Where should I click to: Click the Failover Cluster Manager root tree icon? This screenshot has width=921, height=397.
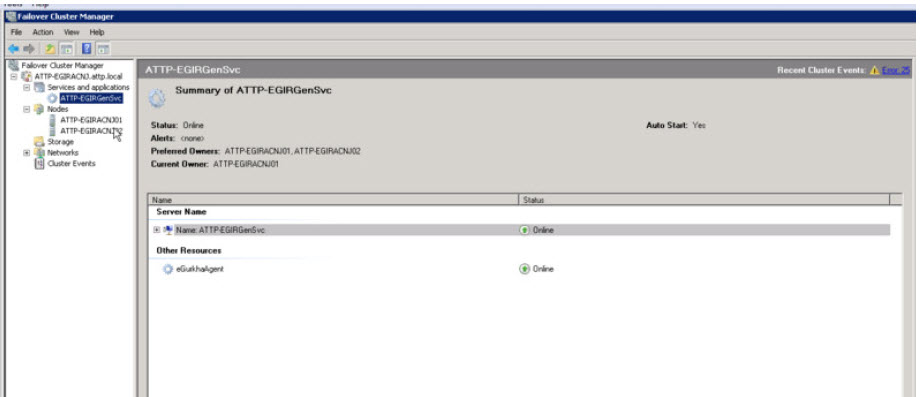14,65
